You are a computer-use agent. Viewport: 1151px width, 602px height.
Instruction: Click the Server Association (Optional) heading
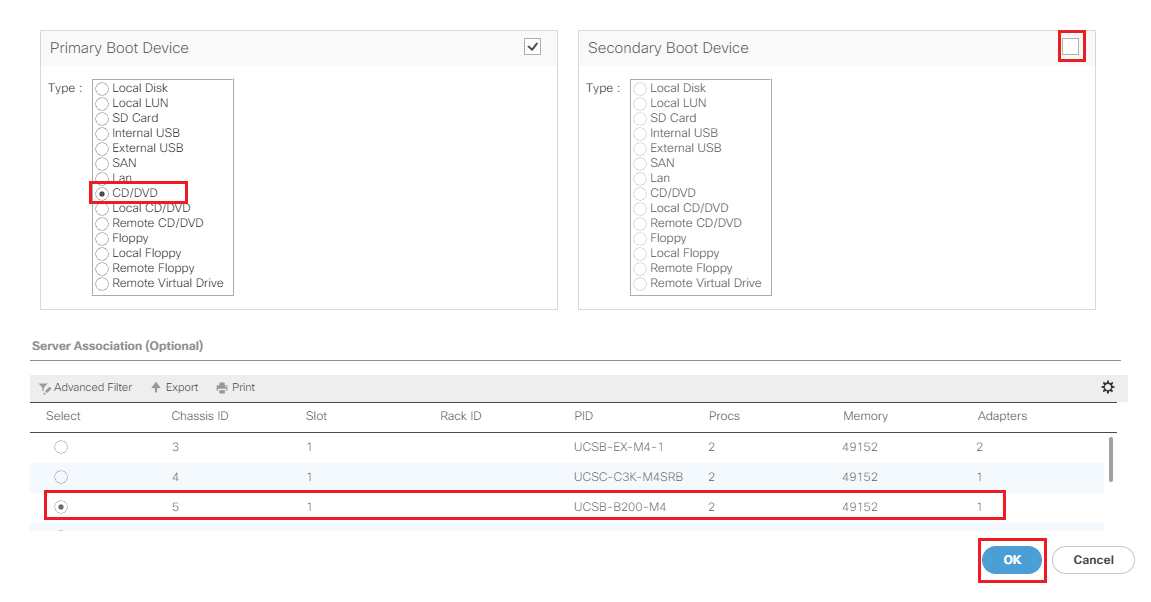coord(117,346)
